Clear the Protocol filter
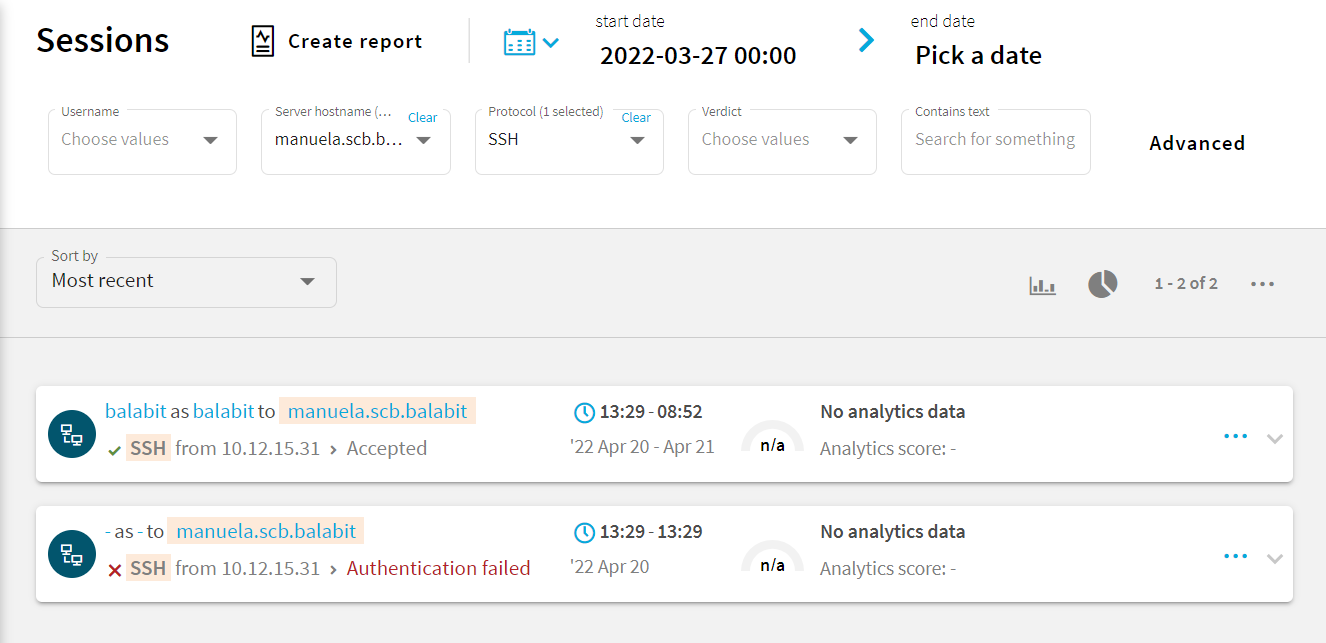 (x=636, y=118)
